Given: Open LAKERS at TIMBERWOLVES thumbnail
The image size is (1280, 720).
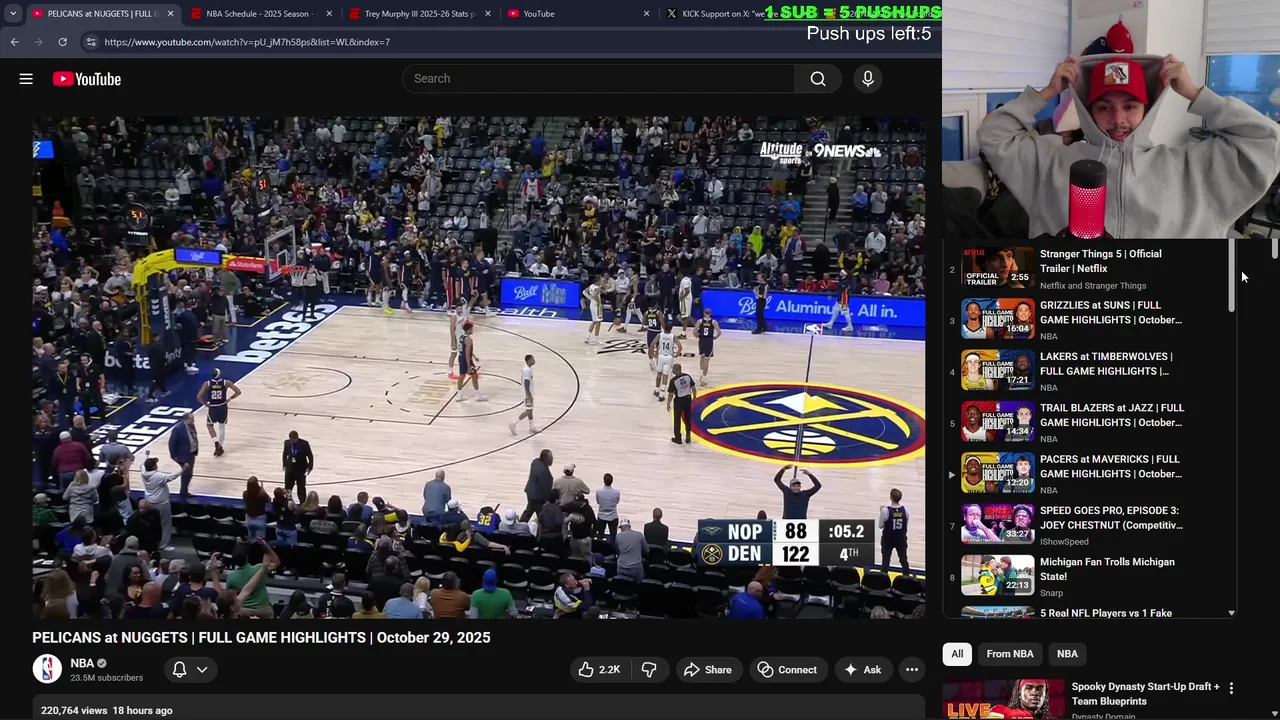Looking at the screenshot, I should pos(998,371).
